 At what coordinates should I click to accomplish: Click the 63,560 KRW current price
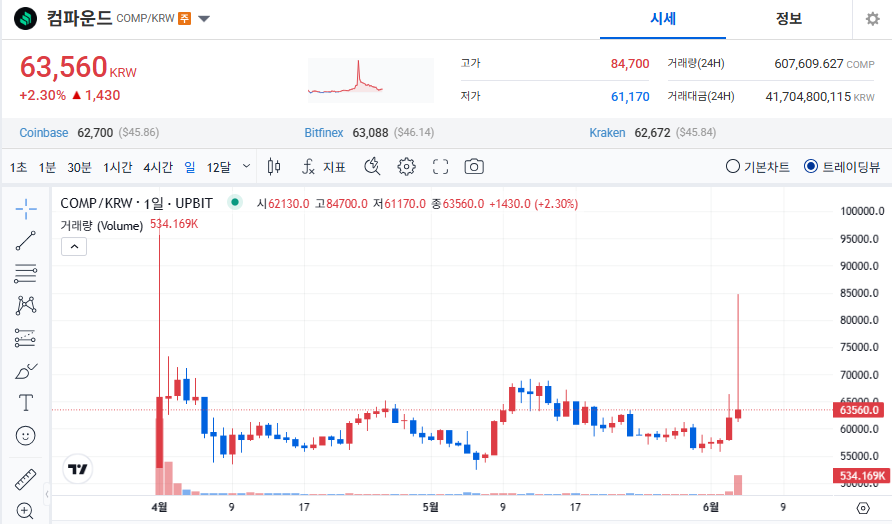coord(78,68)
